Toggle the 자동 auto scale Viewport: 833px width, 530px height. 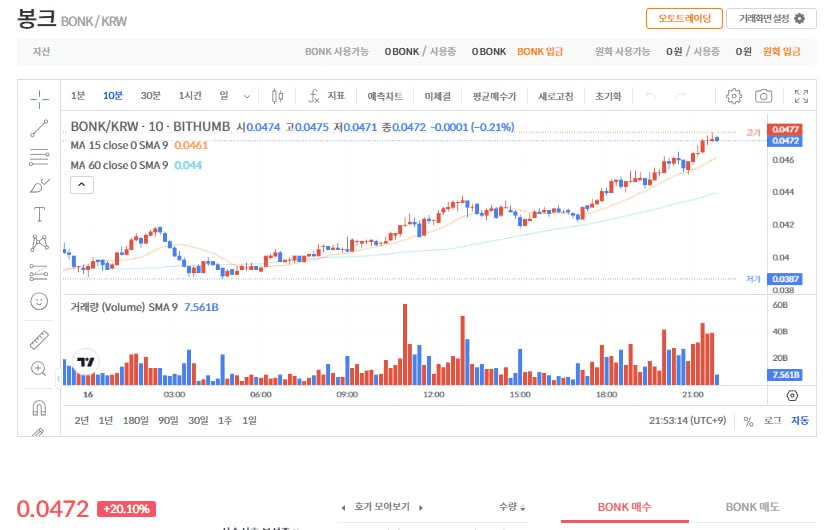[800, 421]
